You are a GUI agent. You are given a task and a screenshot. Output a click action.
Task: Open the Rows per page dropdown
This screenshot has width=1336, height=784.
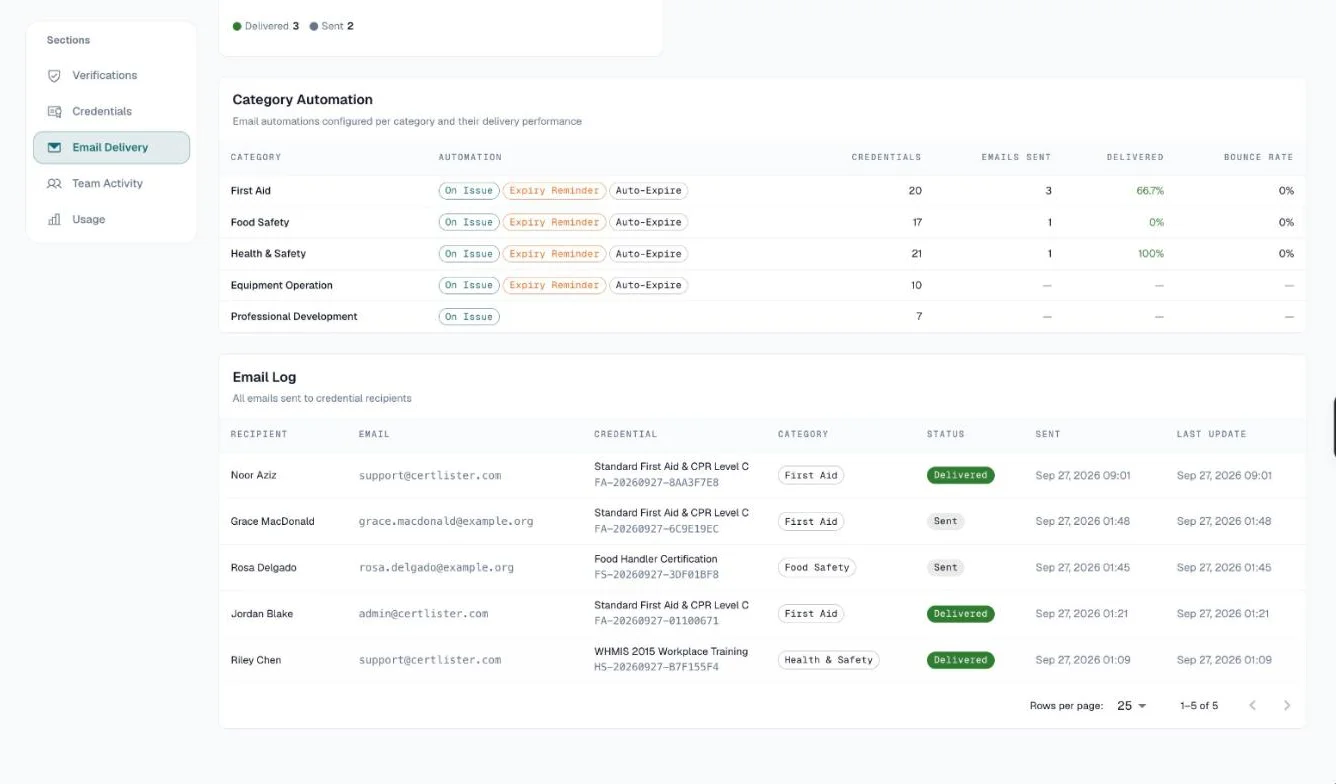[1132, 706]
